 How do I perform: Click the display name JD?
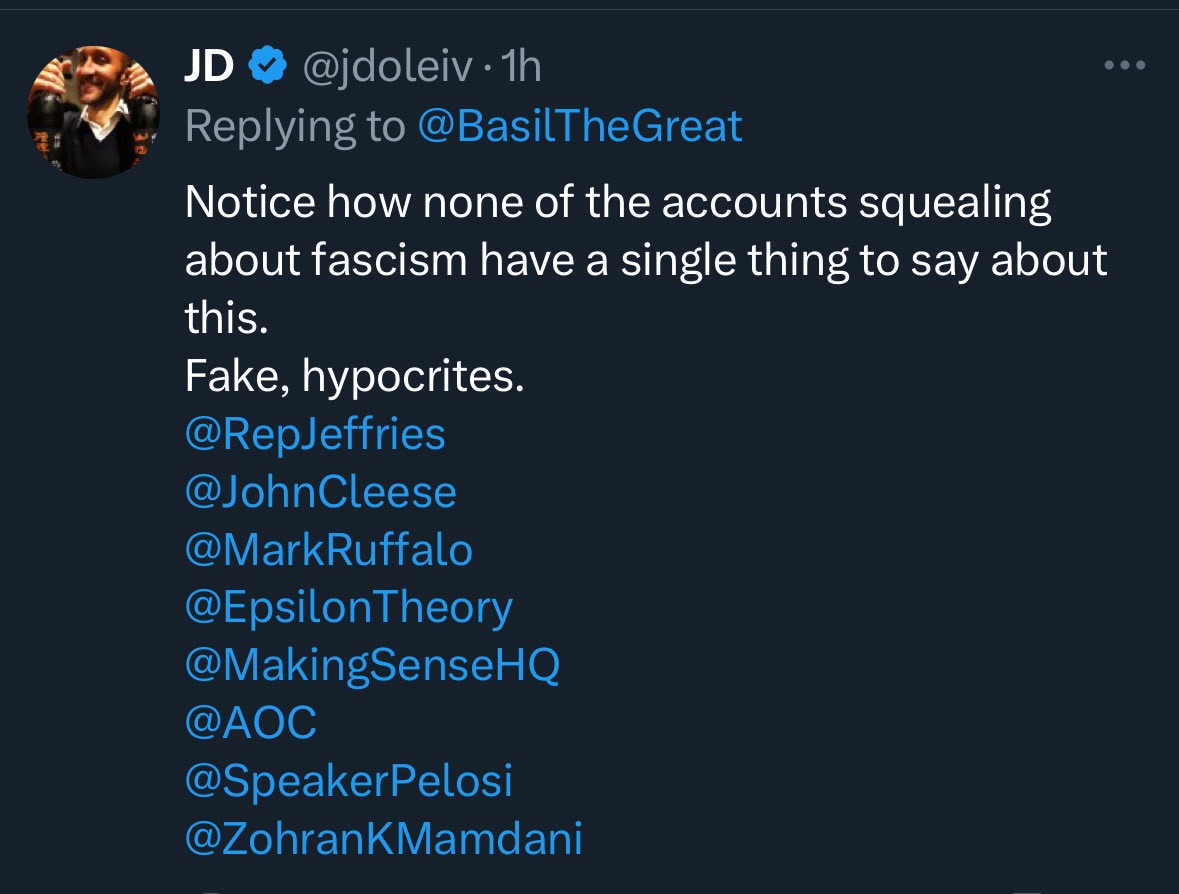(209, 65)
